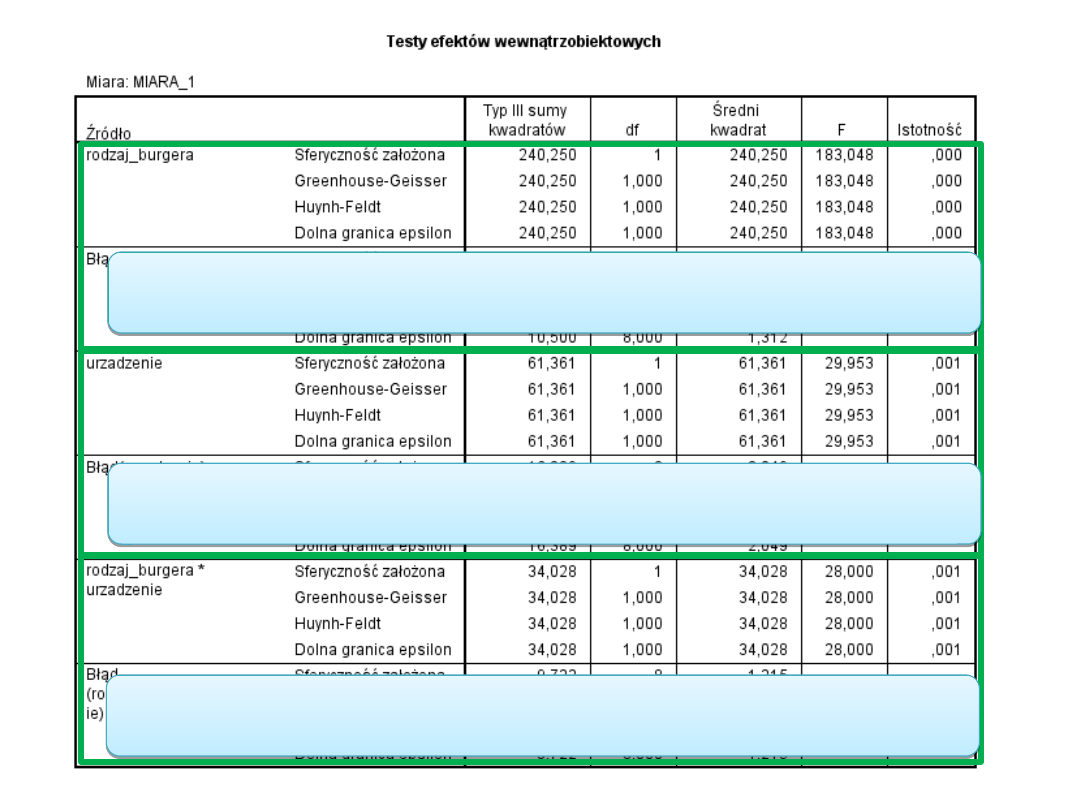Select the 'Średni kwadrat' column header

pyautogui.click(x=738, y=120)
